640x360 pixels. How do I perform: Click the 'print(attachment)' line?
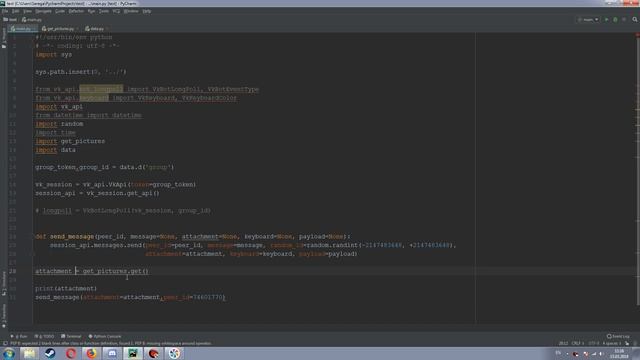66,289
